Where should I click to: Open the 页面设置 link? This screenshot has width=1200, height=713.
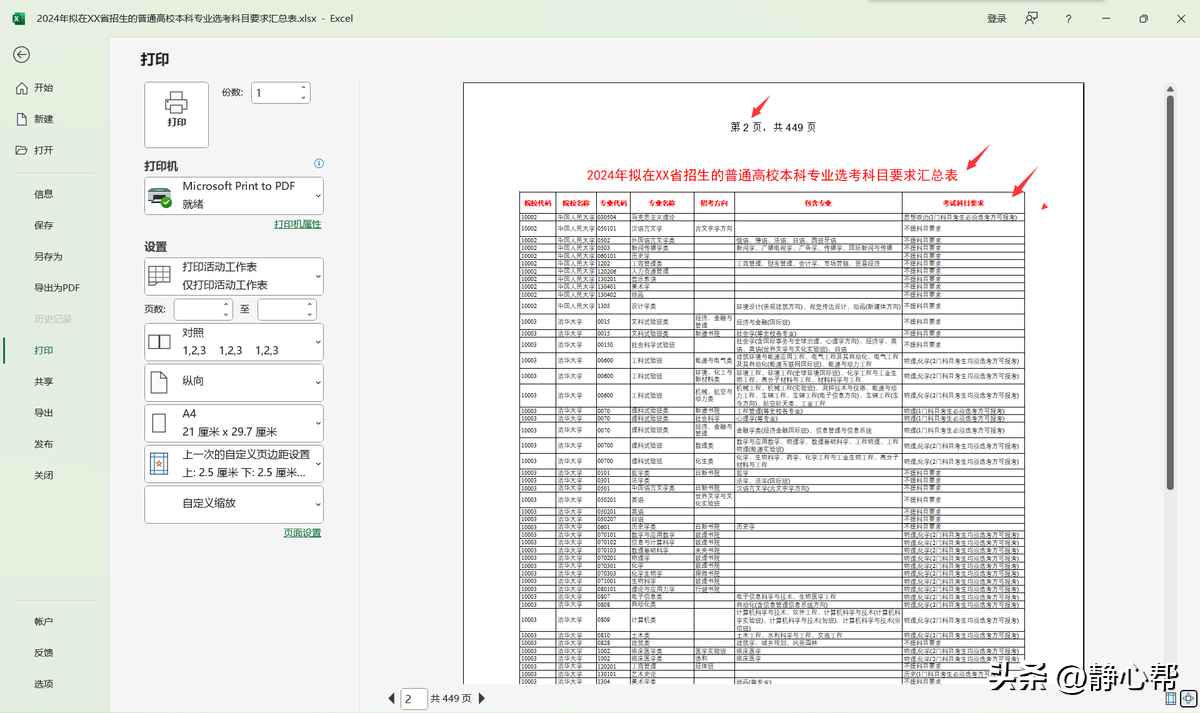click(x=302, y=533)
